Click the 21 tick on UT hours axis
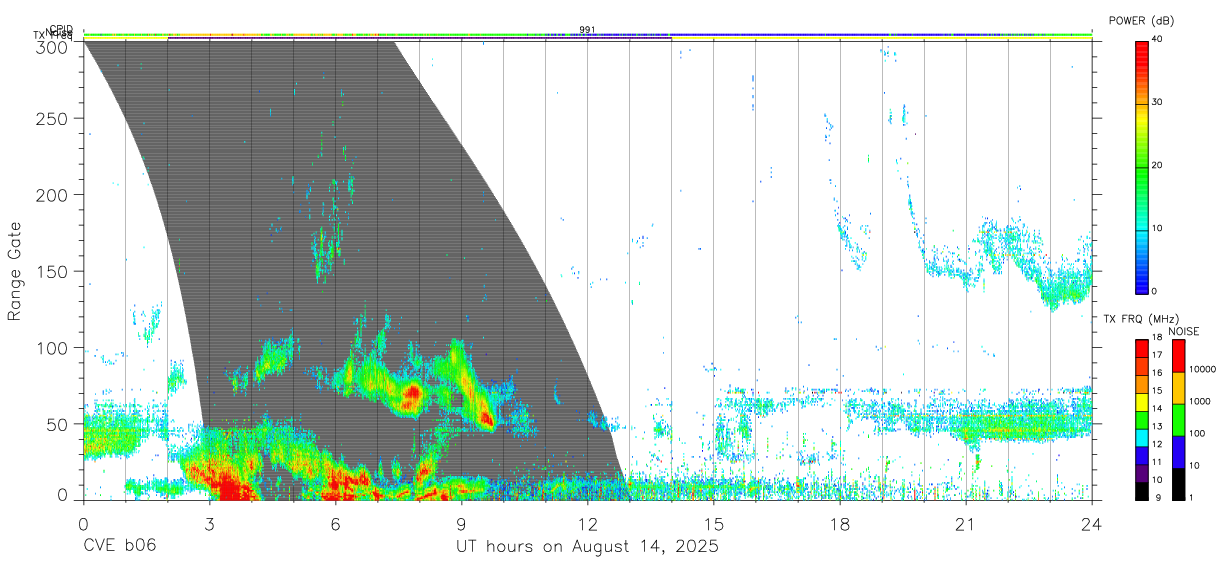This screenshot has width=1228, height=567. (965, 524)
